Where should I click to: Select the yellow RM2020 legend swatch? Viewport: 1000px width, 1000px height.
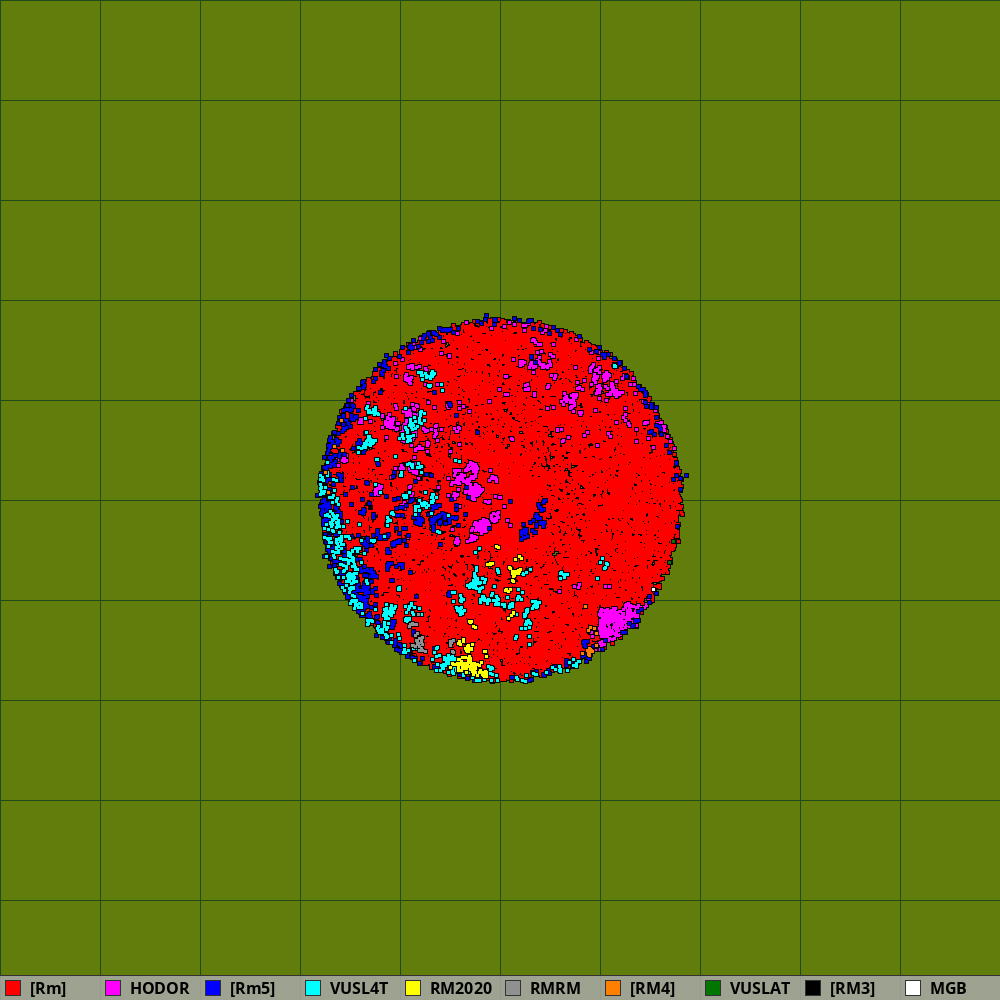tap(413, 988)
